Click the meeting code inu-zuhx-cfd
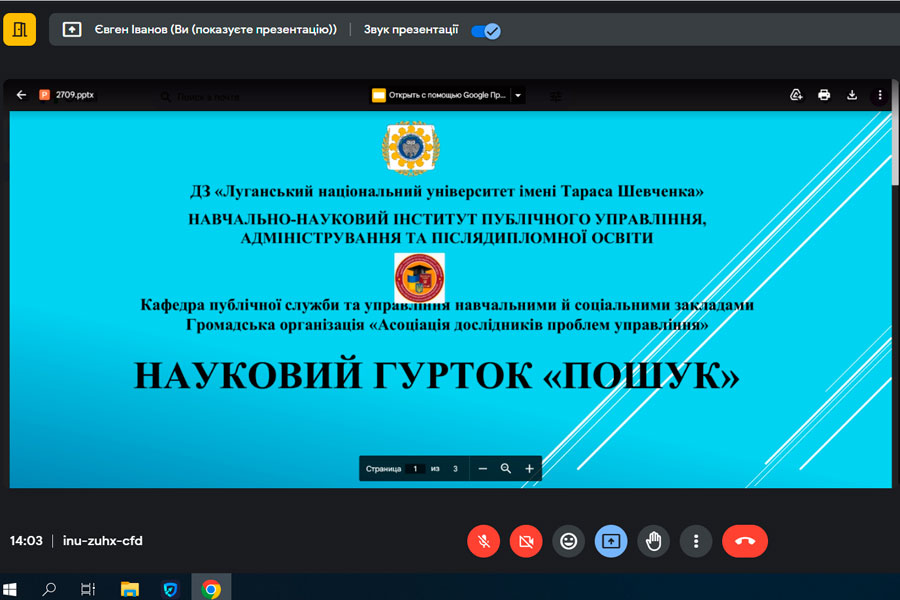900x600 pixels. [103, 541]
